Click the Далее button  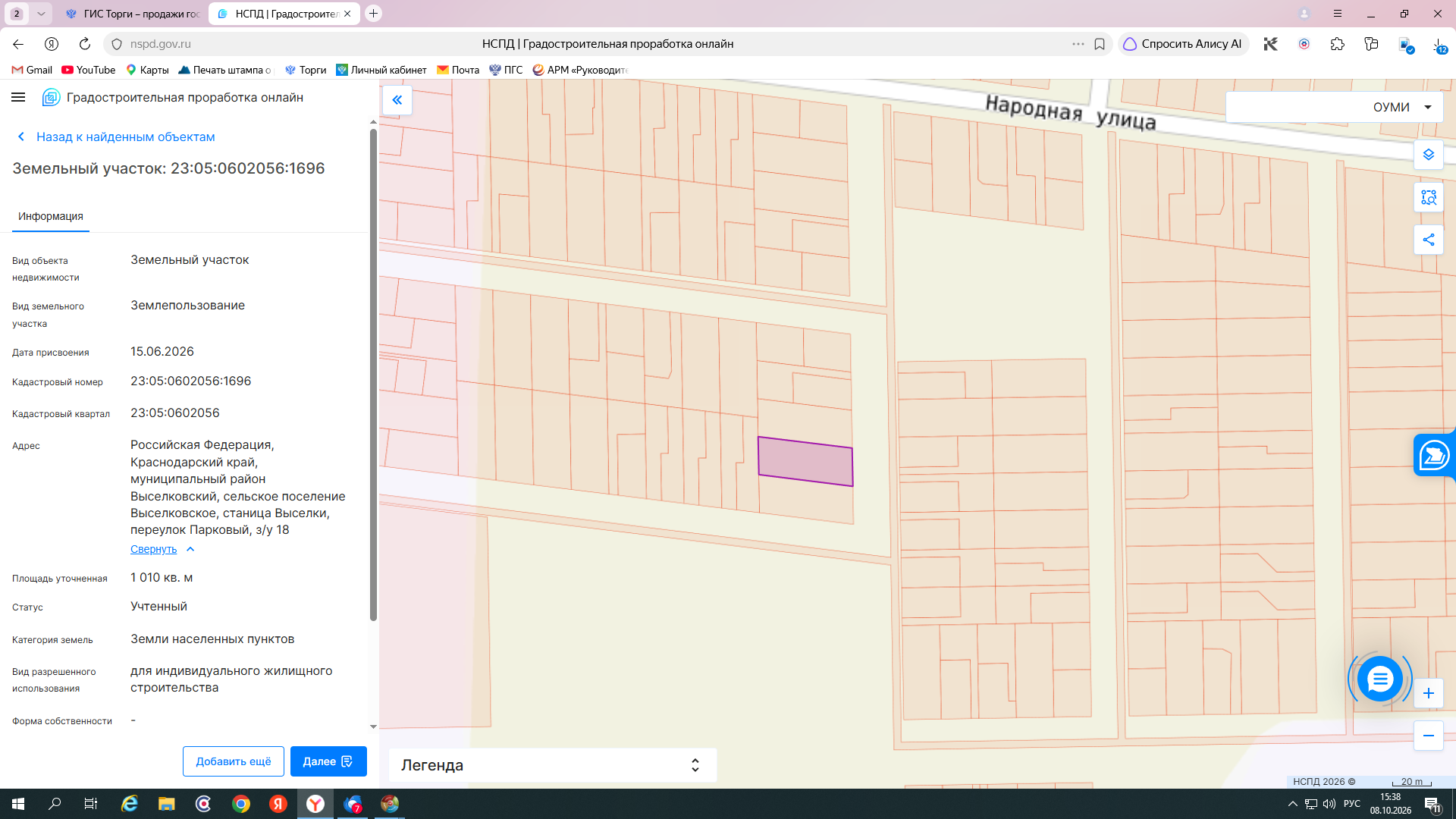pos(328,761)
